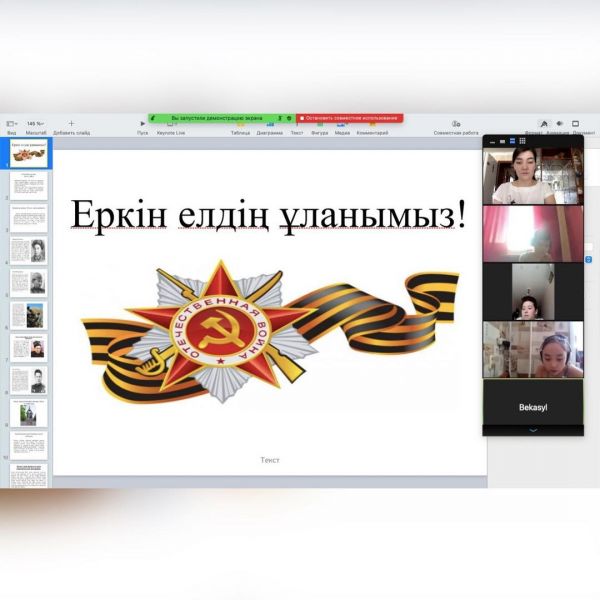Image resolution: width=600 pixels, height=600 pixels.
Task: Expand the Zoom participant strip down arrow
Action: point(532,430)
